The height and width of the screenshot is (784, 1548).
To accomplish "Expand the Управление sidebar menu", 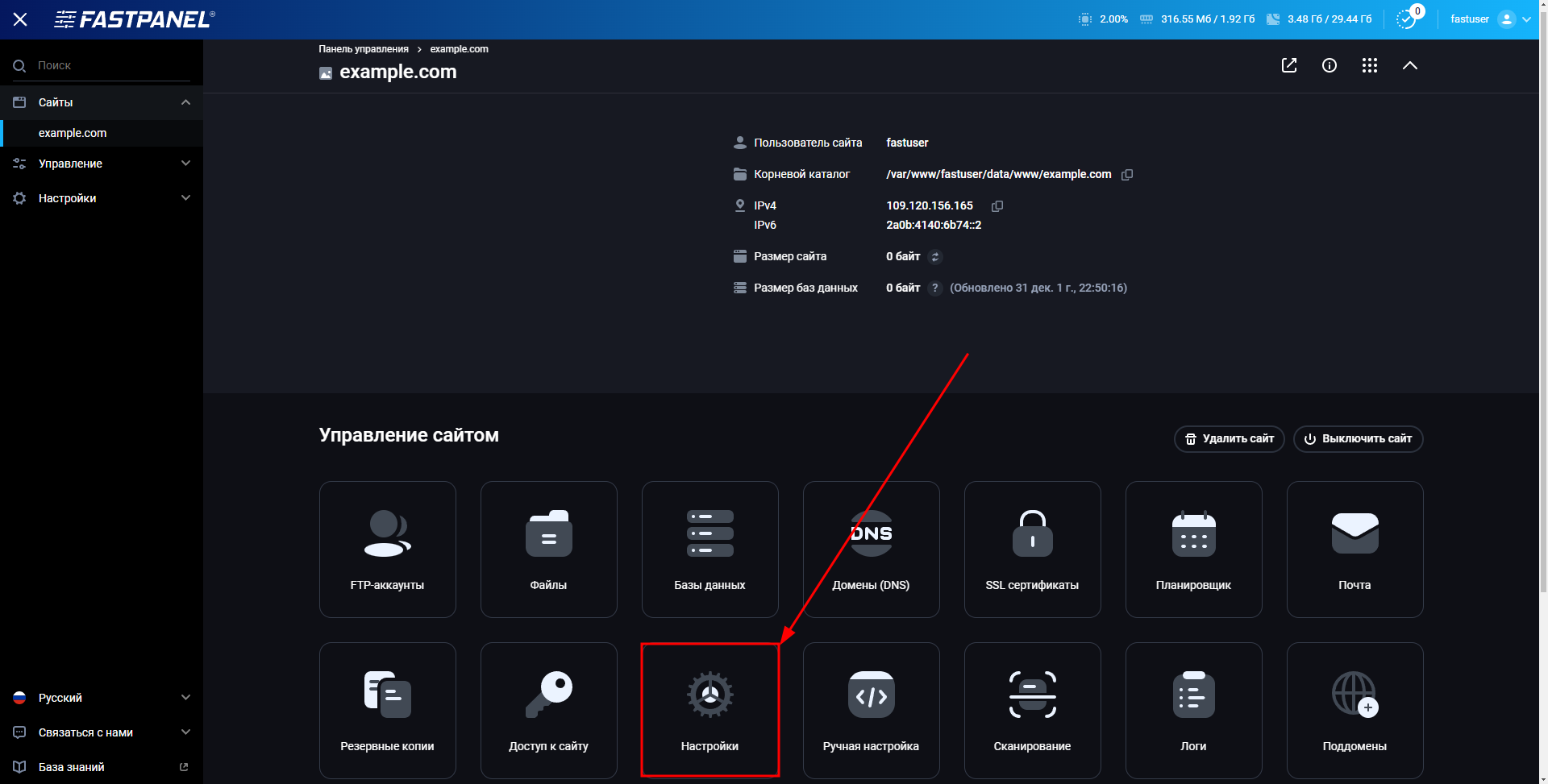I will coord(101,164).
